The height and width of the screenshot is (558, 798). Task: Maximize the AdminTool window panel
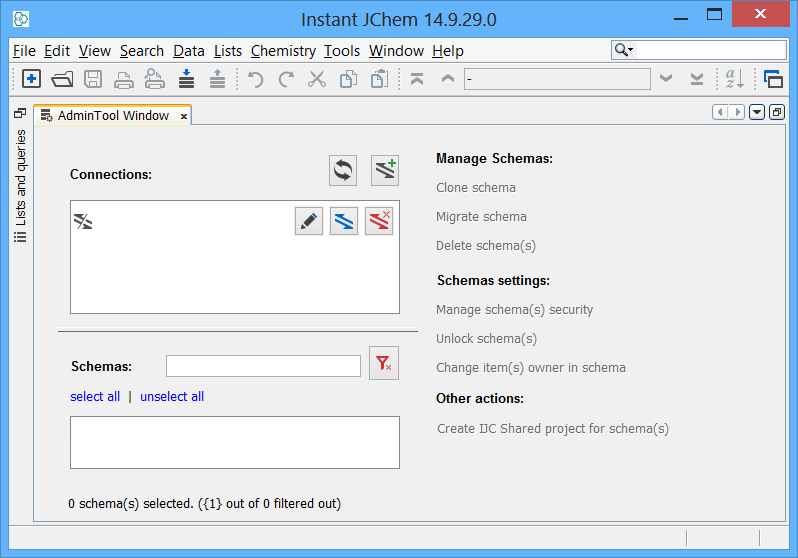coord(777,112)
